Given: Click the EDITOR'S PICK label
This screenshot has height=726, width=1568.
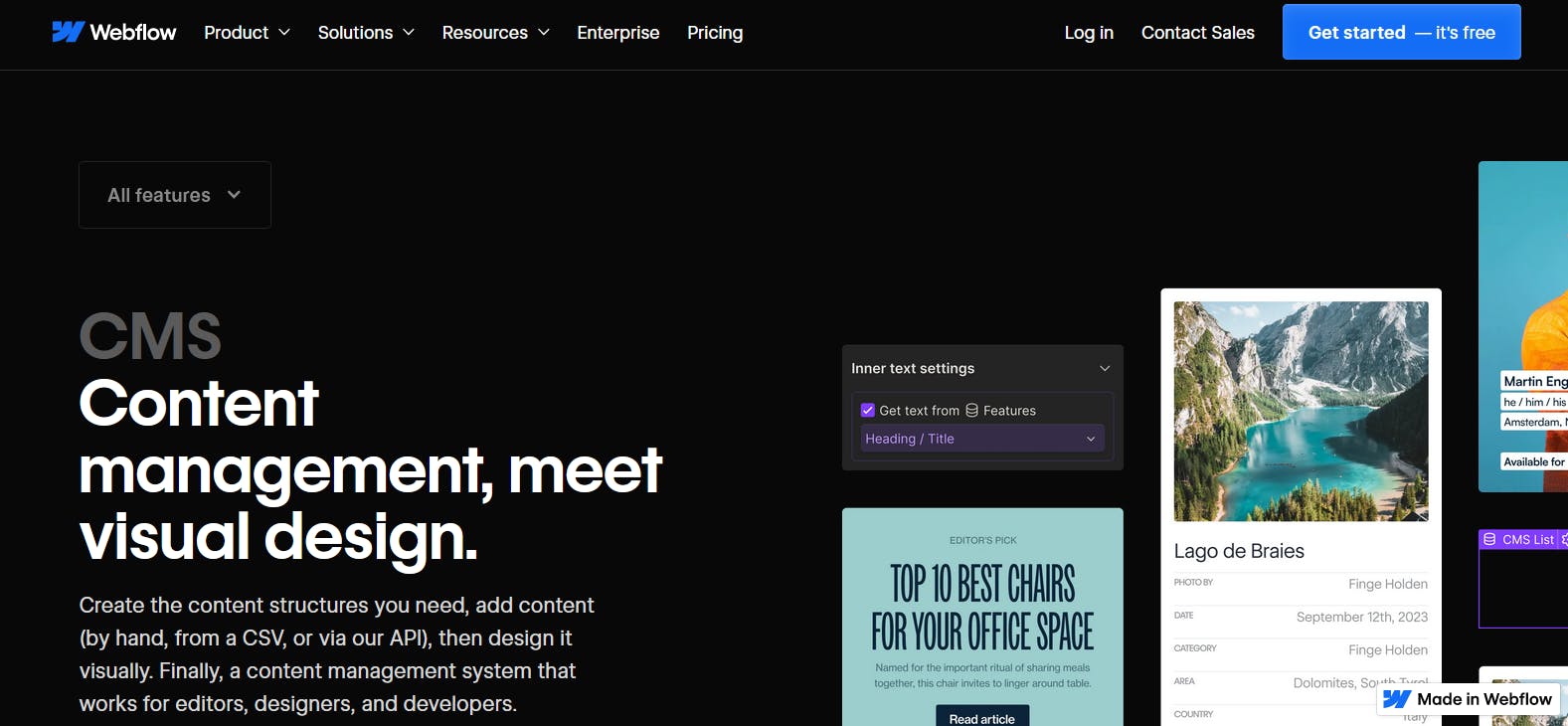Looking at the screenshot, I should point(983,541).
